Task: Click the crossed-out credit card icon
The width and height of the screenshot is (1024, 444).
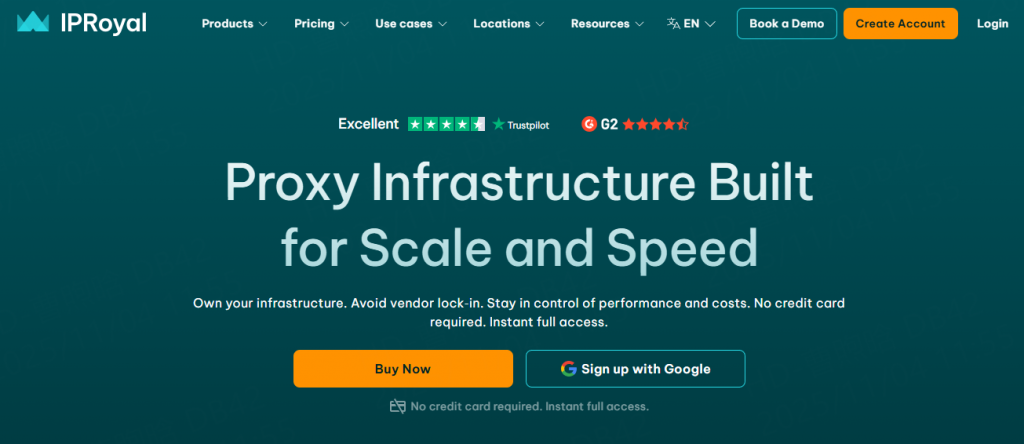Action: pyautogui.click(x=397, y=406)
